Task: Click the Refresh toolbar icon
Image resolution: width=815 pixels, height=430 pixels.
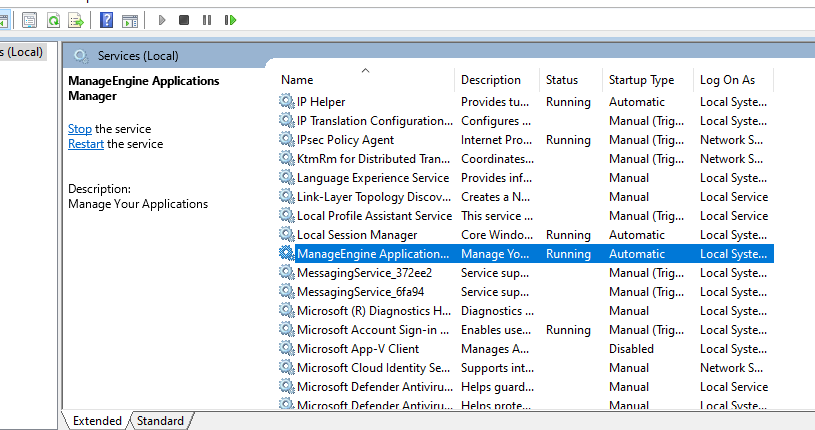Action: point(53,20)
